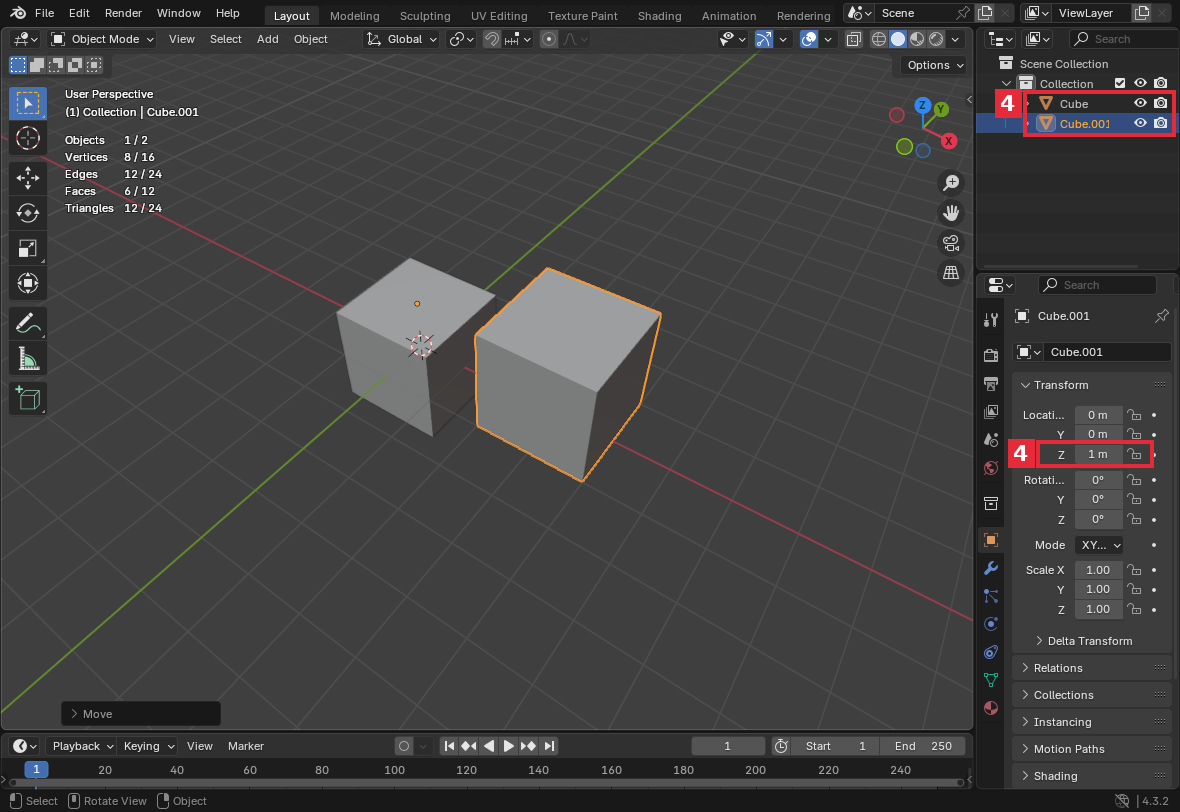Uncheck the Collection exclude checkbox
Image resolution: width=1180 pixels, height=812 pixels.
tap(1120, 84)
